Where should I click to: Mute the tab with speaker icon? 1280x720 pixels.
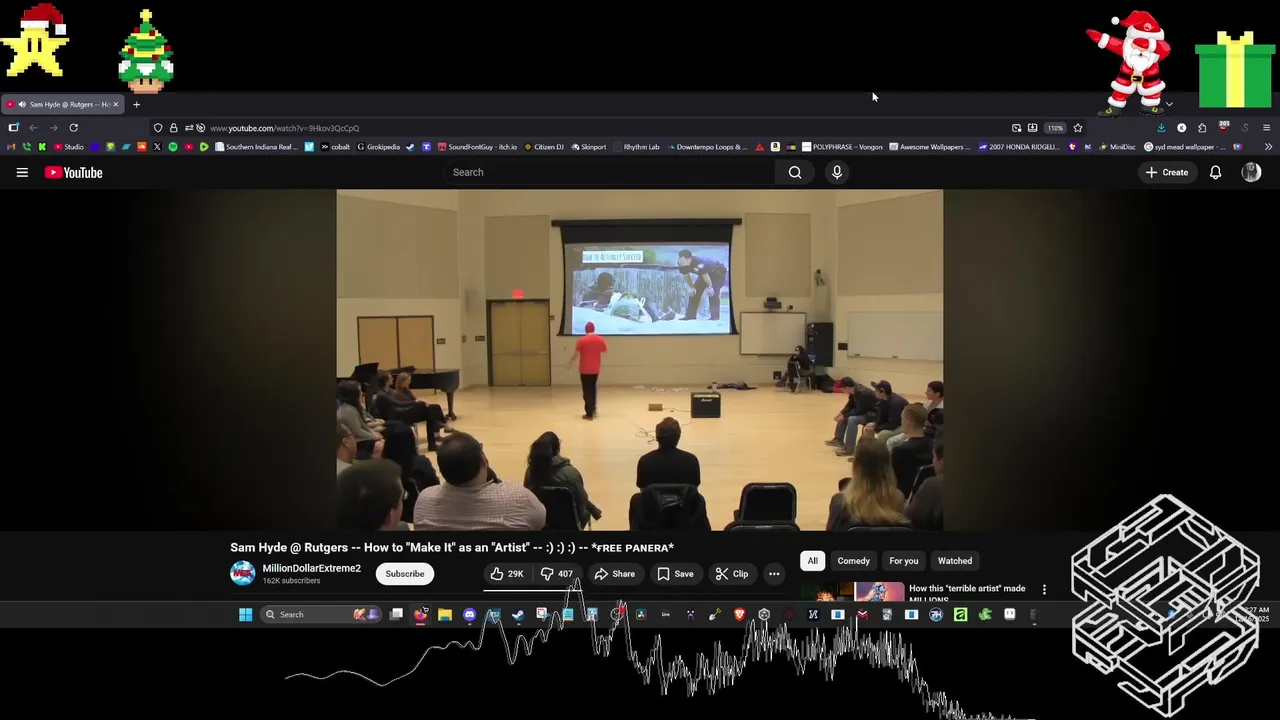click(x=22, y=104)
